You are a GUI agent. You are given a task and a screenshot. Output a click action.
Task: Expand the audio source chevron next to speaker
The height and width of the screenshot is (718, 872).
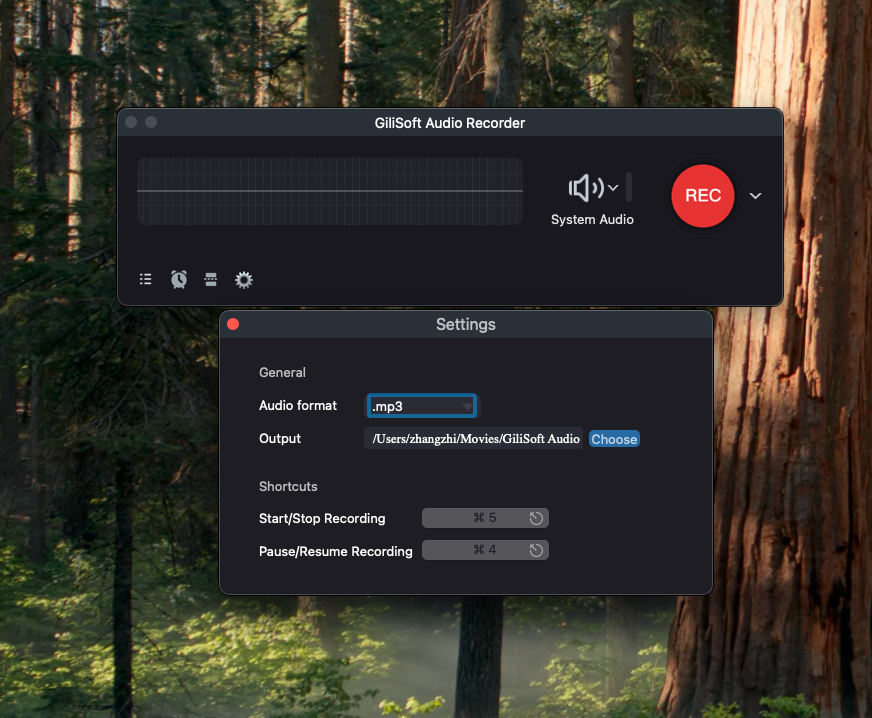point(613,188)
